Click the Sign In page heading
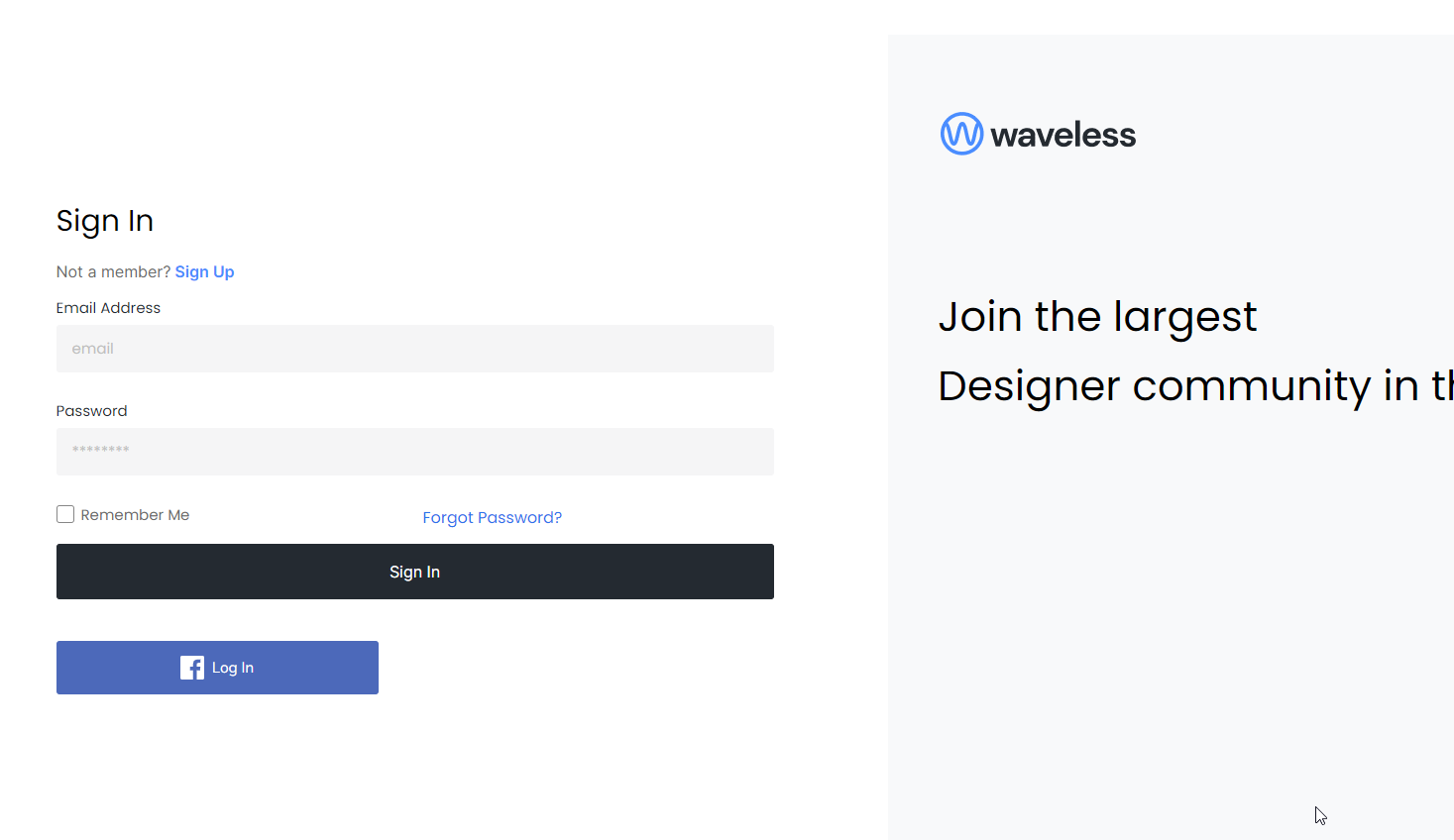This screenshot has height=840, width=1454. coord(104,221)
